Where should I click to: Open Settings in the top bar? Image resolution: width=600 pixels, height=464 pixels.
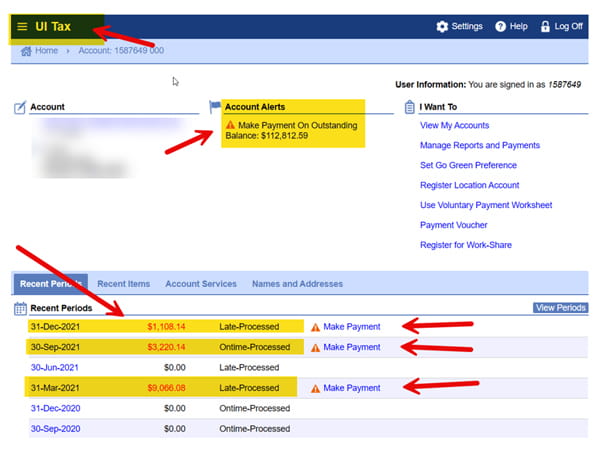[x=467, y=26]
